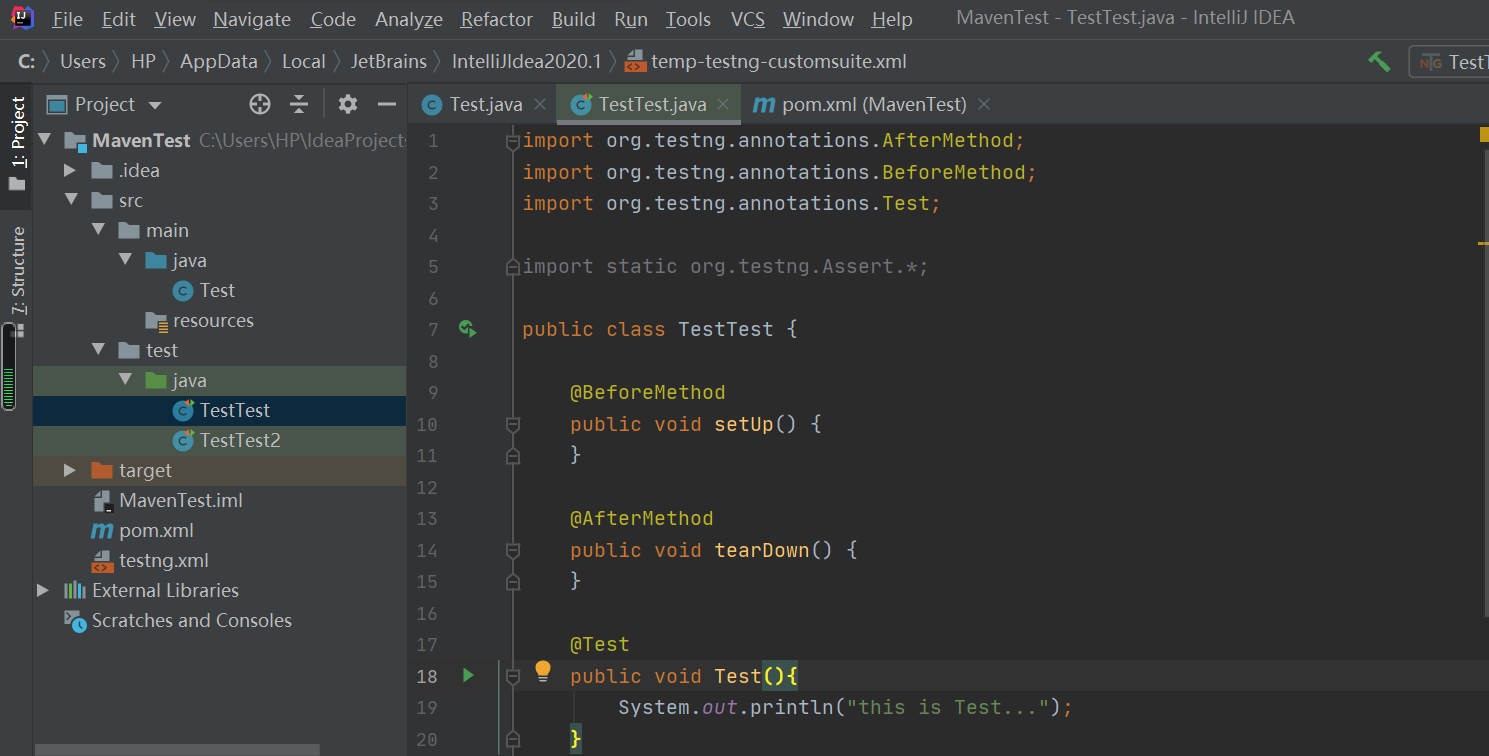1489x756 pixels.
Task: Toggle the 1: Project tool window button
Action: (x=17, y=145)
